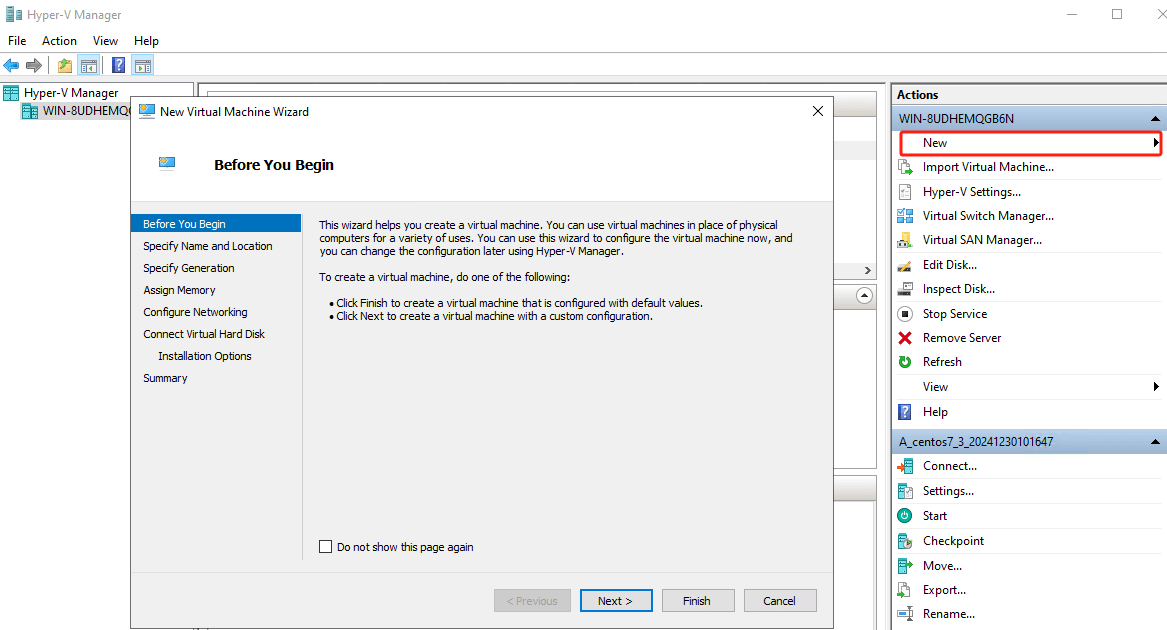The image size is (1167, 630).
Task: Go to Specify Generation wizard step
Action: [x=188, y=268]
